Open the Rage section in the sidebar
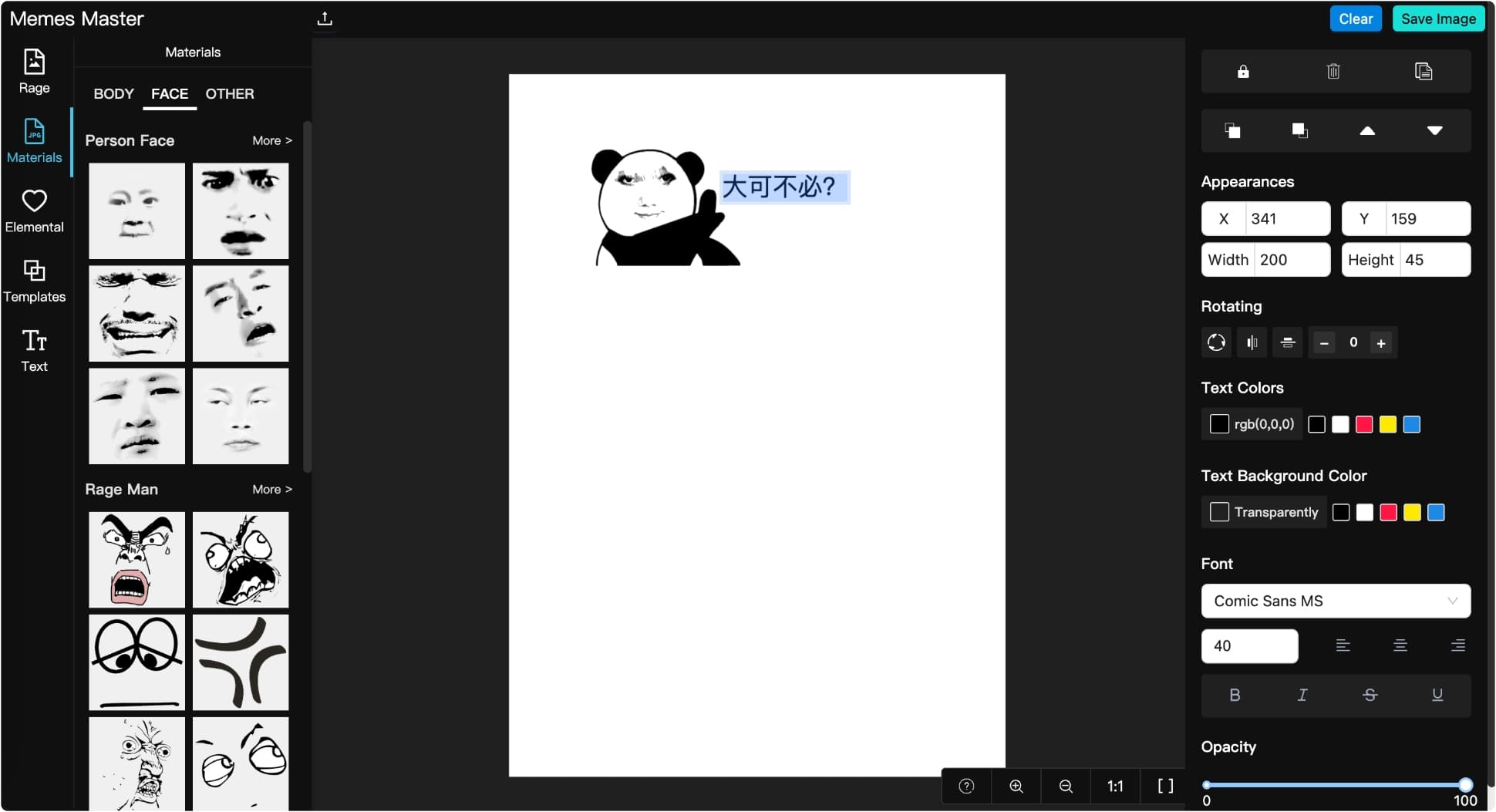1496x812 pixels. (35, 72)
